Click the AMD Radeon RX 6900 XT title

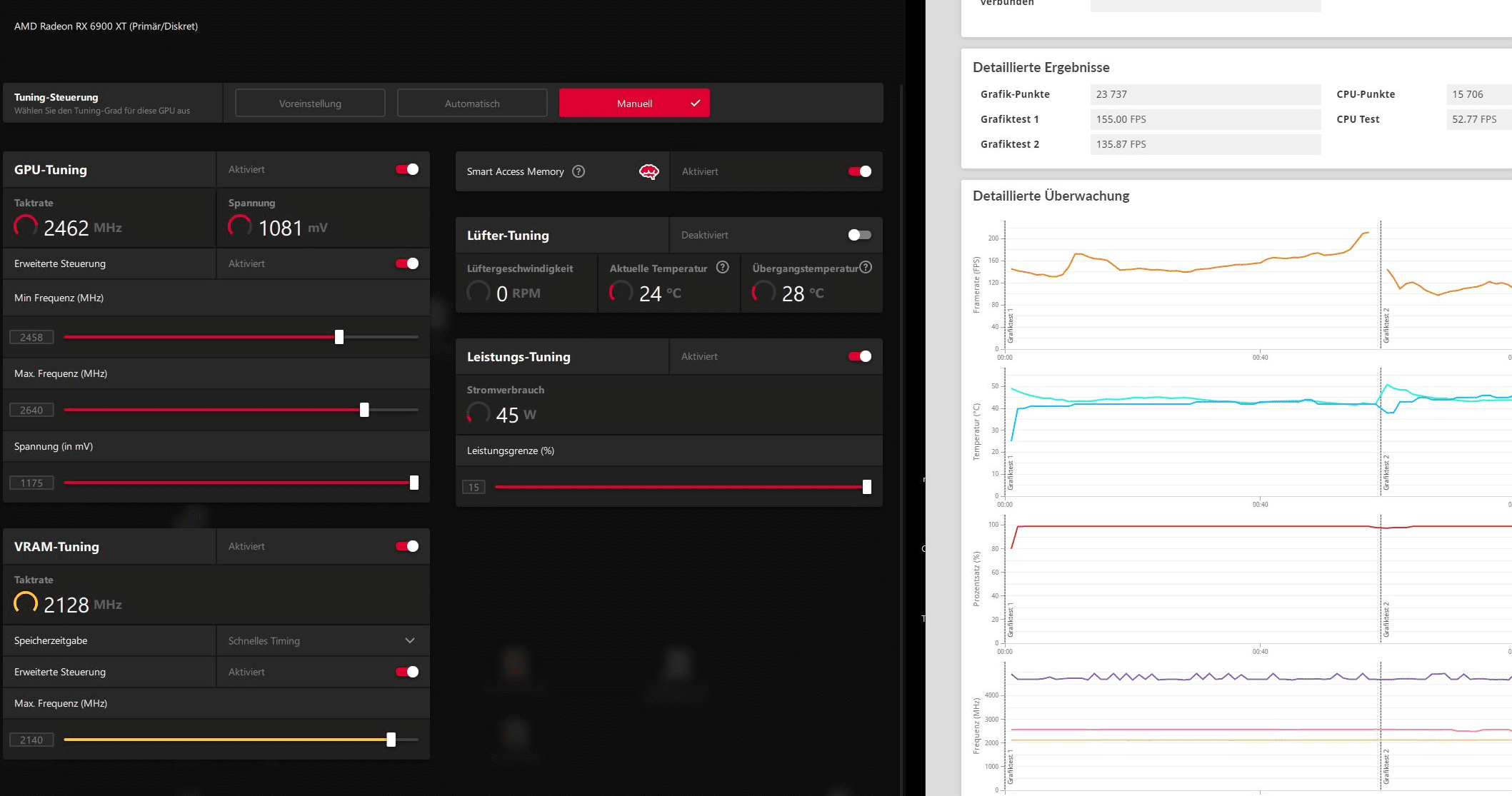106,26
